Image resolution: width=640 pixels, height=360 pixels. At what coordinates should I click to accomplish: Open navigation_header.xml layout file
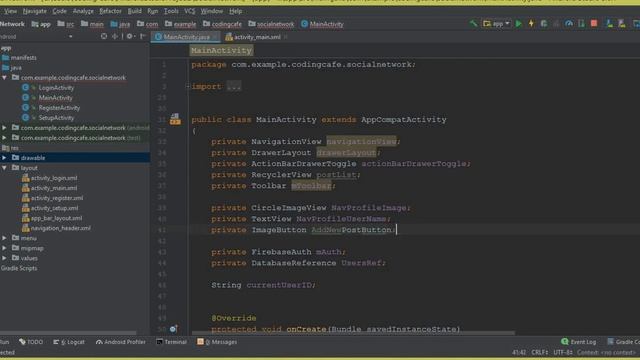[60, 229]
